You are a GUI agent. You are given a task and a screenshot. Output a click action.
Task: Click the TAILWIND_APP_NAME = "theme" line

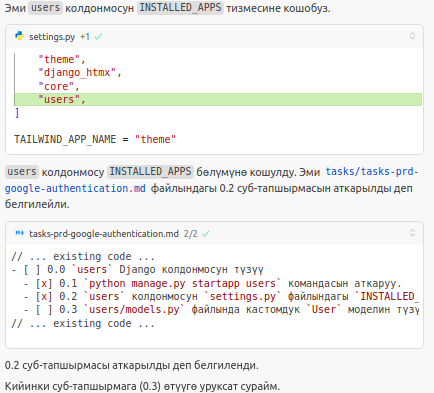pos(95,139)
